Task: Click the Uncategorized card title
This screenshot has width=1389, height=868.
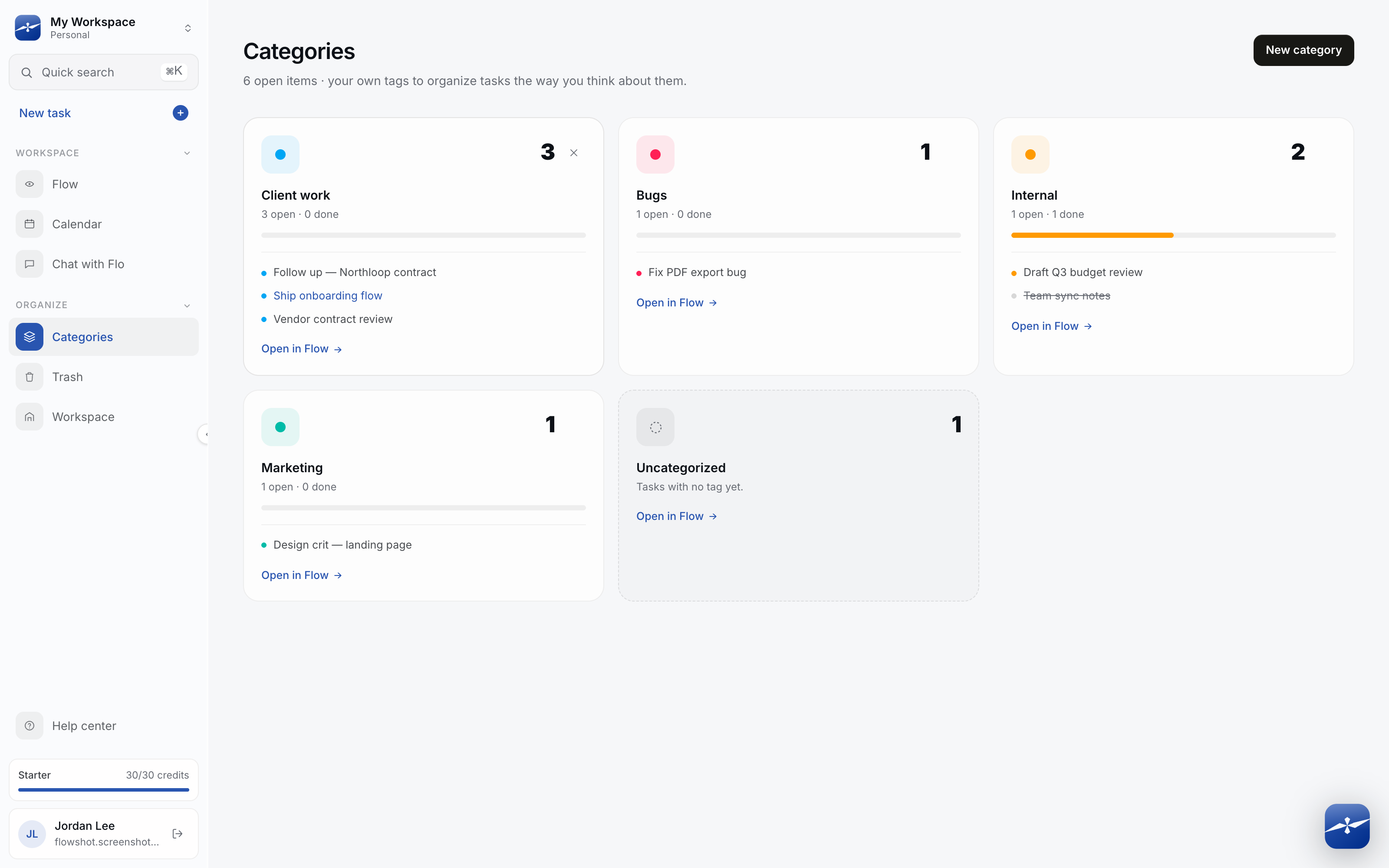Action: pyautogui.click(x=681, y=468)
